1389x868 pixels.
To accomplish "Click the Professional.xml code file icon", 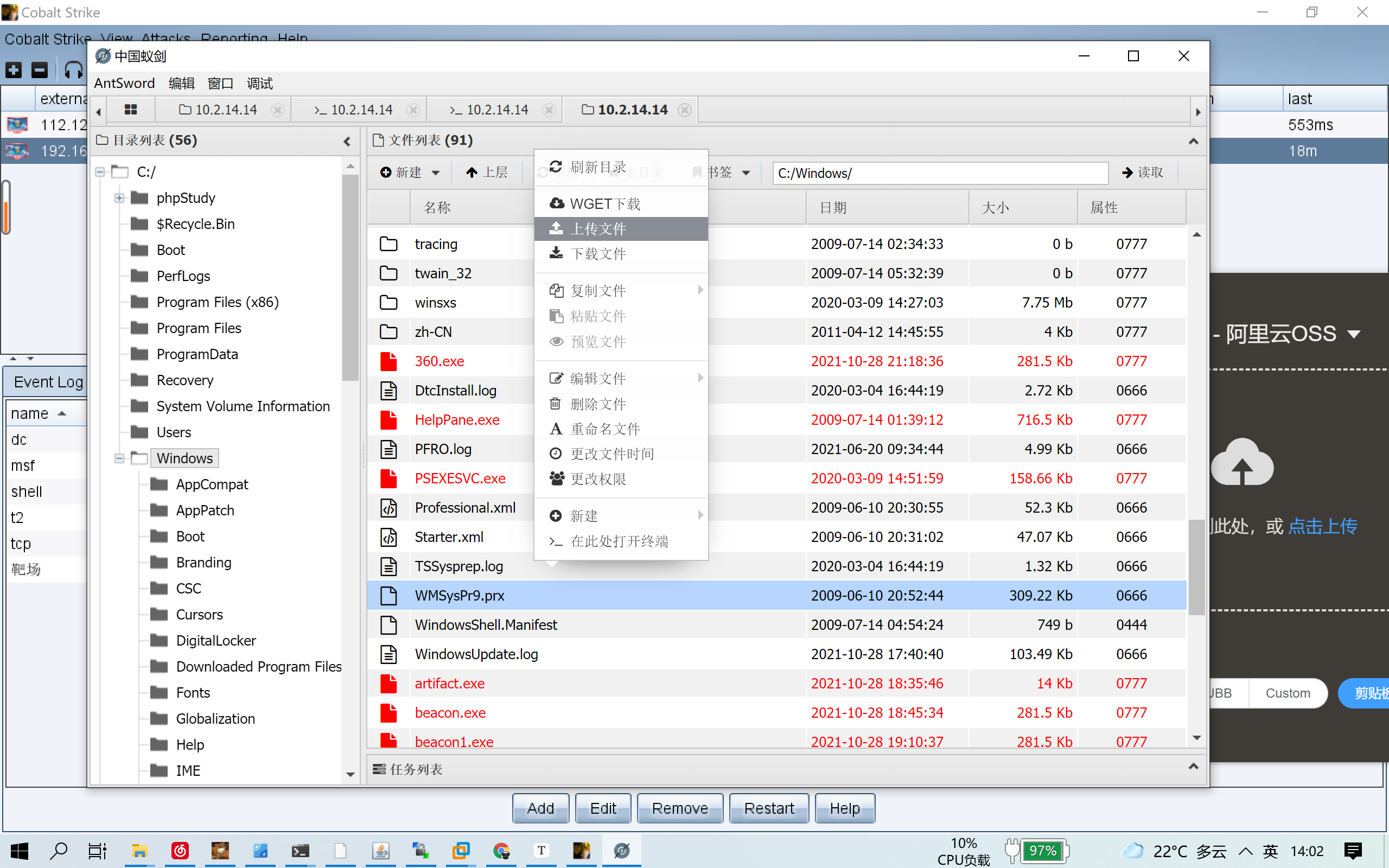I will pos(388,507).
